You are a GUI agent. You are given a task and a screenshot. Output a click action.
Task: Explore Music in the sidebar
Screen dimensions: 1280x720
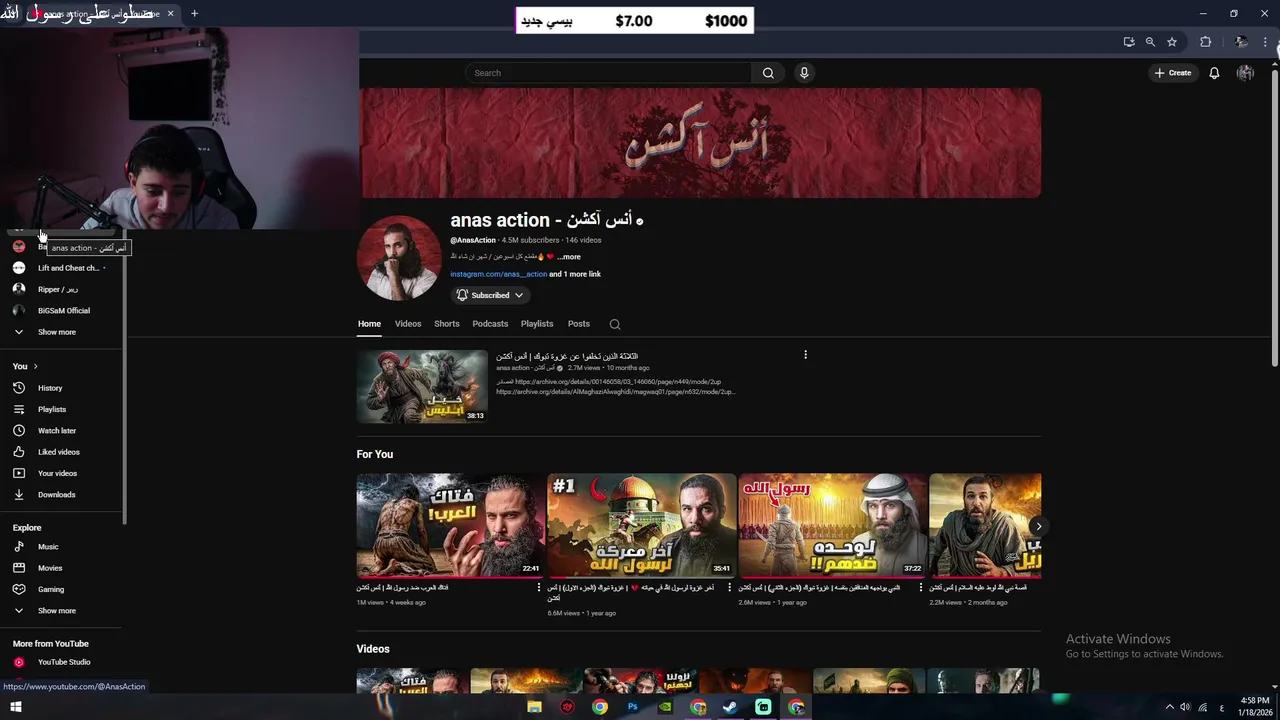pos(48,547)
